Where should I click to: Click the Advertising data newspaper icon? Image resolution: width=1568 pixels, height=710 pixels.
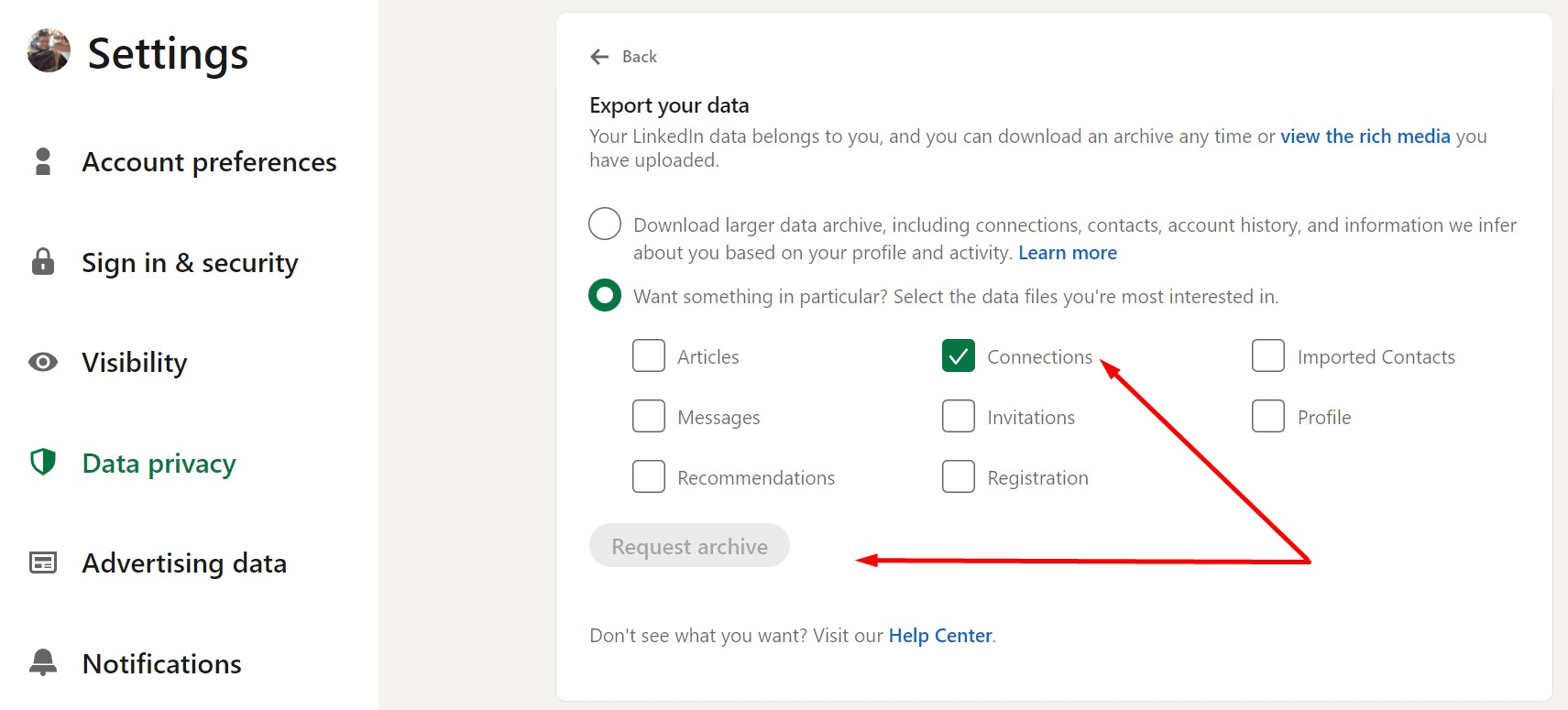tap(43, 563)
